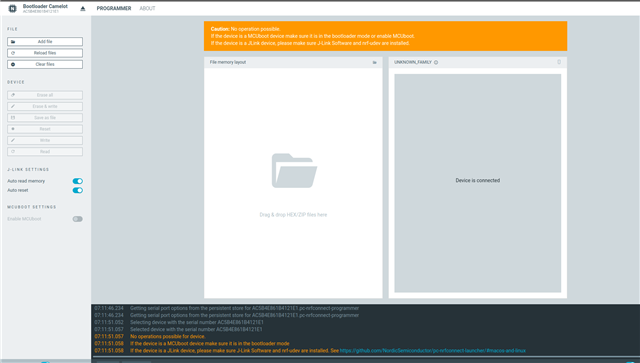Viewport: 640px width, 363px height.
Task: Select log line about MCUboot bootloader mode
Action: (x=210, y=344)
